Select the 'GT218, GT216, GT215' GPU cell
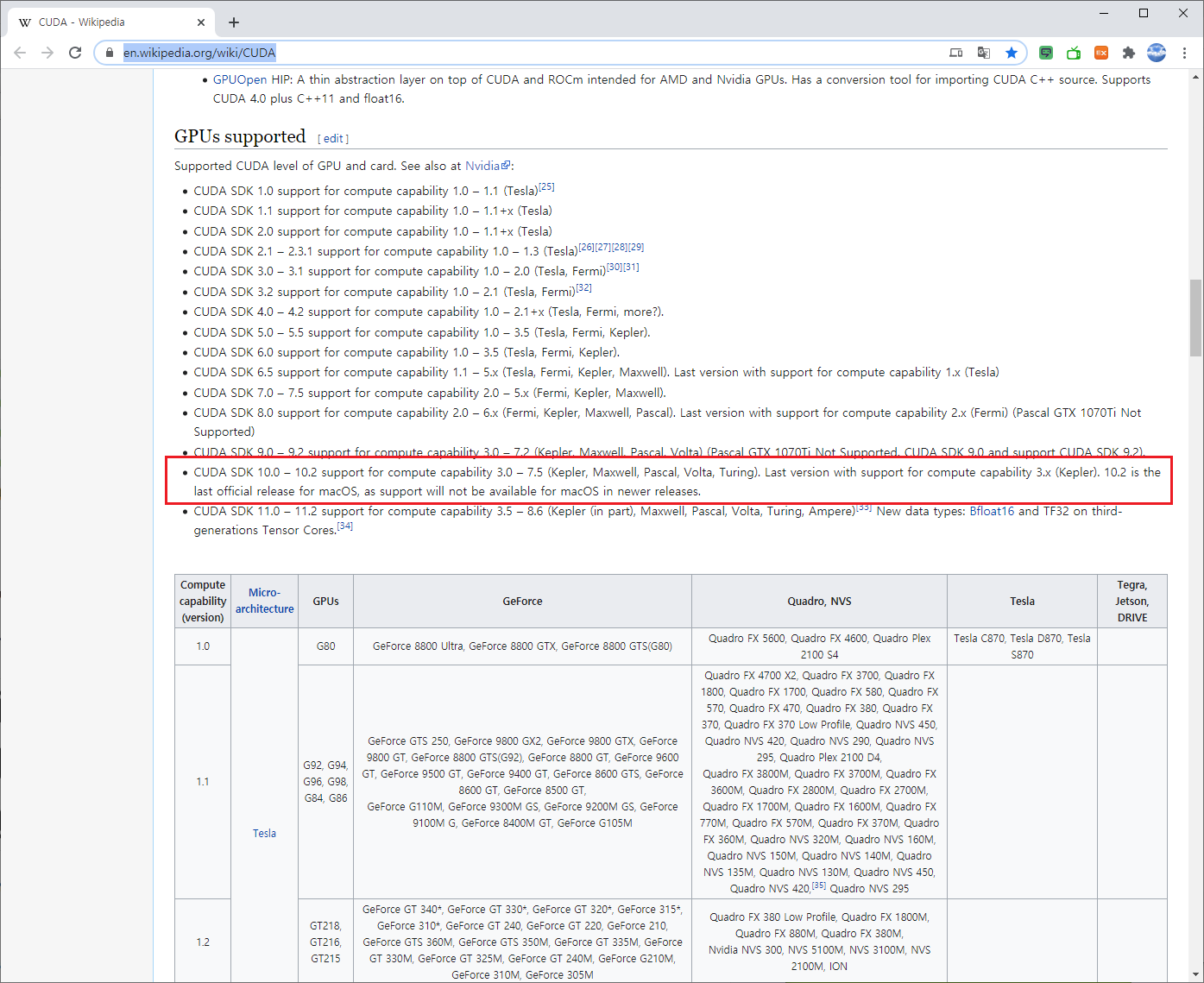This screenshot has width=1204, height=983. tap(325, 942)
